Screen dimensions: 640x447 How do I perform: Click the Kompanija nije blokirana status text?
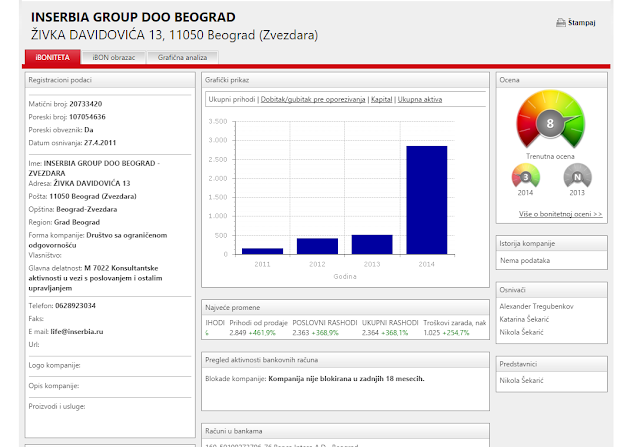(346, 379)
